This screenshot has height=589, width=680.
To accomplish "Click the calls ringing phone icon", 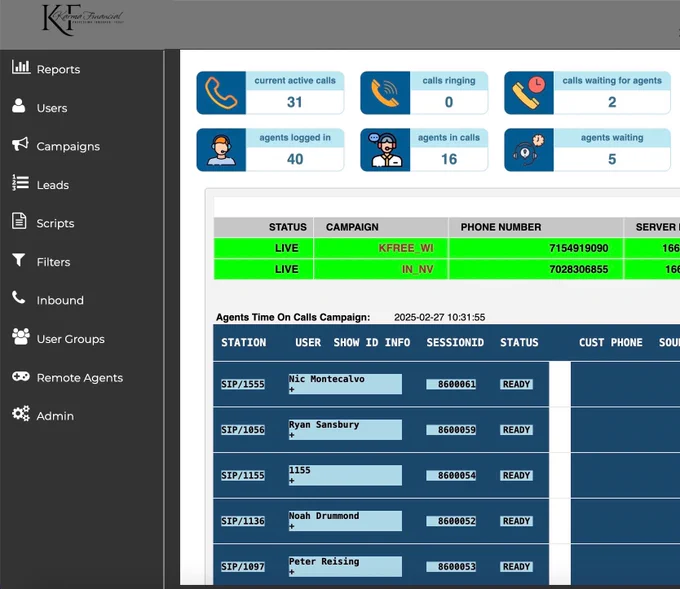I will point(385,93).
